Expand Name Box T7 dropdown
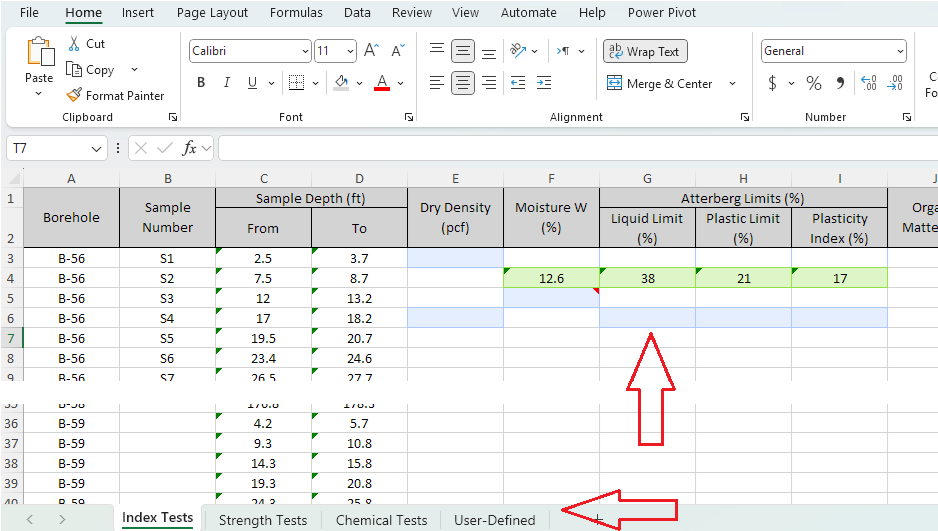This screenshot has height=531, width=938. [x=96, y=148]
